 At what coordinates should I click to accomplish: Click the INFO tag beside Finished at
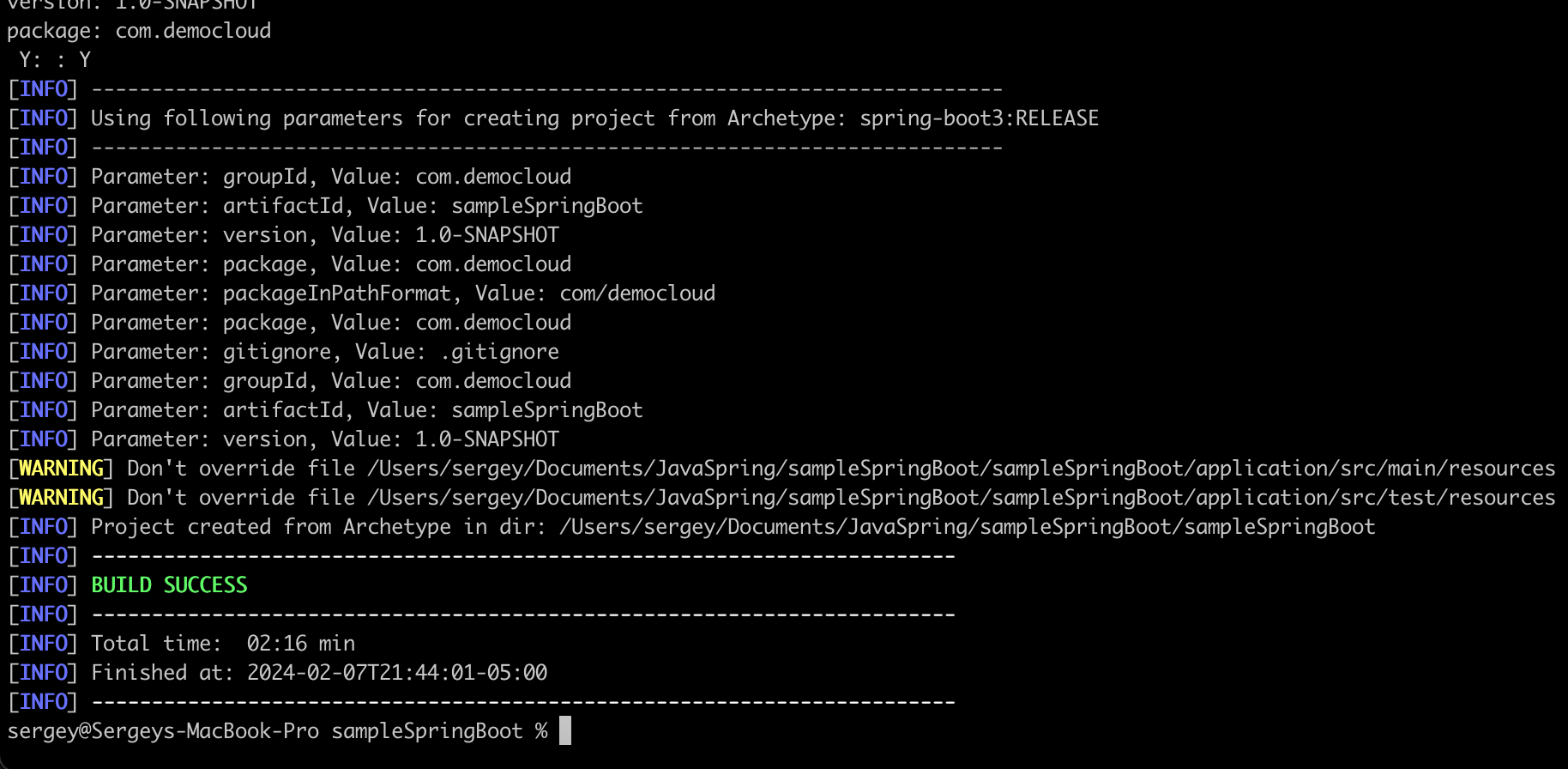click(43, 673)
